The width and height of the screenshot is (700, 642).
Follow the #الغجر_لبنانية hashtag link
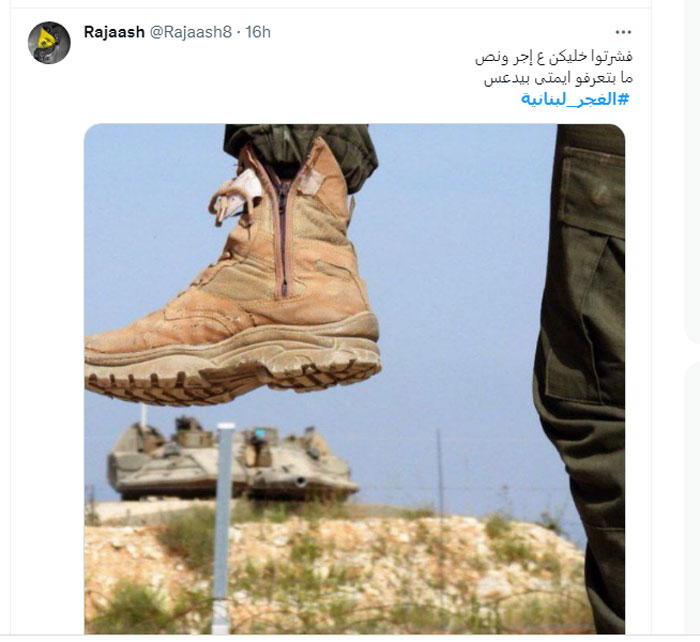pos(575,99)
